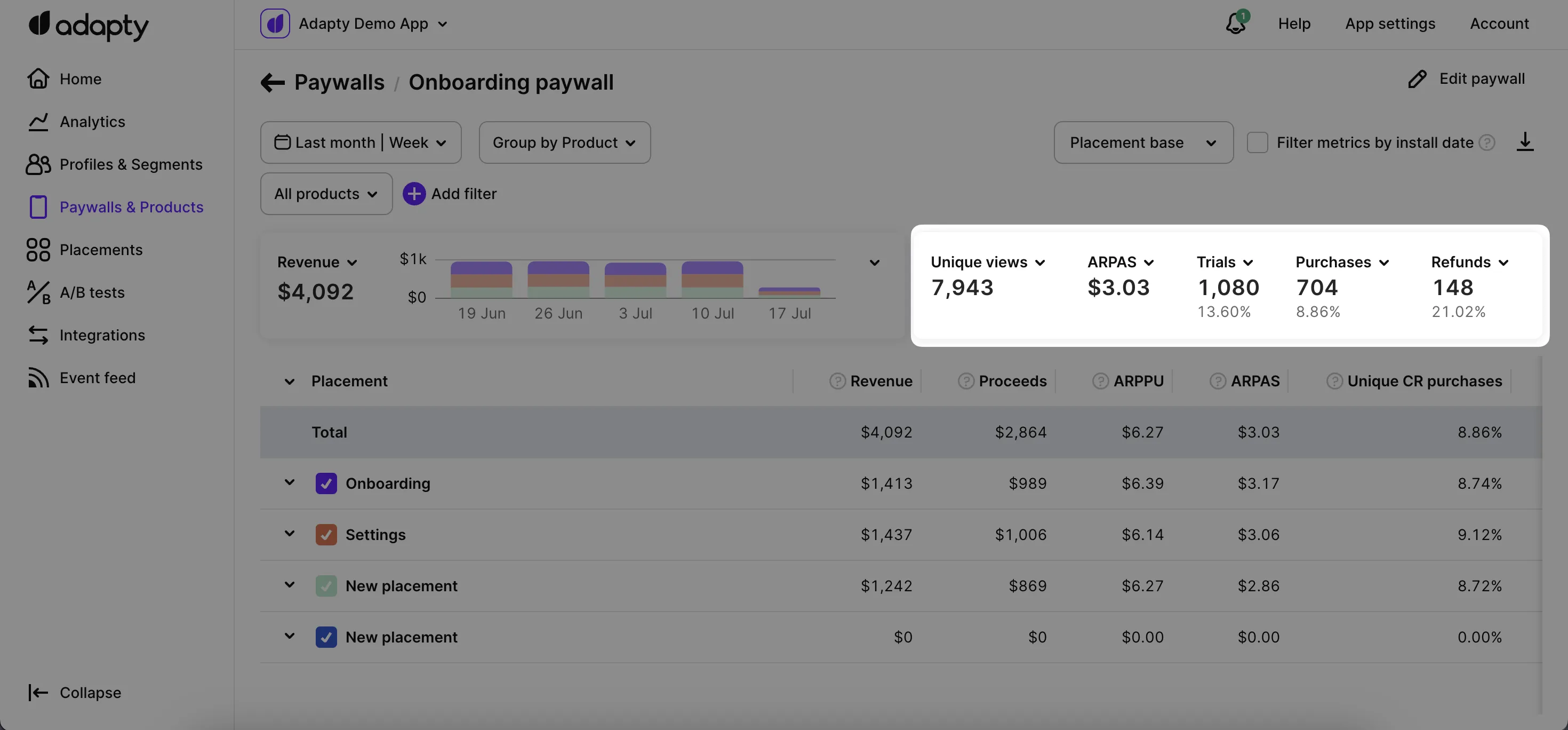Open A/B tests in the sidebar

pyautogui.click(x=92, y=293)
